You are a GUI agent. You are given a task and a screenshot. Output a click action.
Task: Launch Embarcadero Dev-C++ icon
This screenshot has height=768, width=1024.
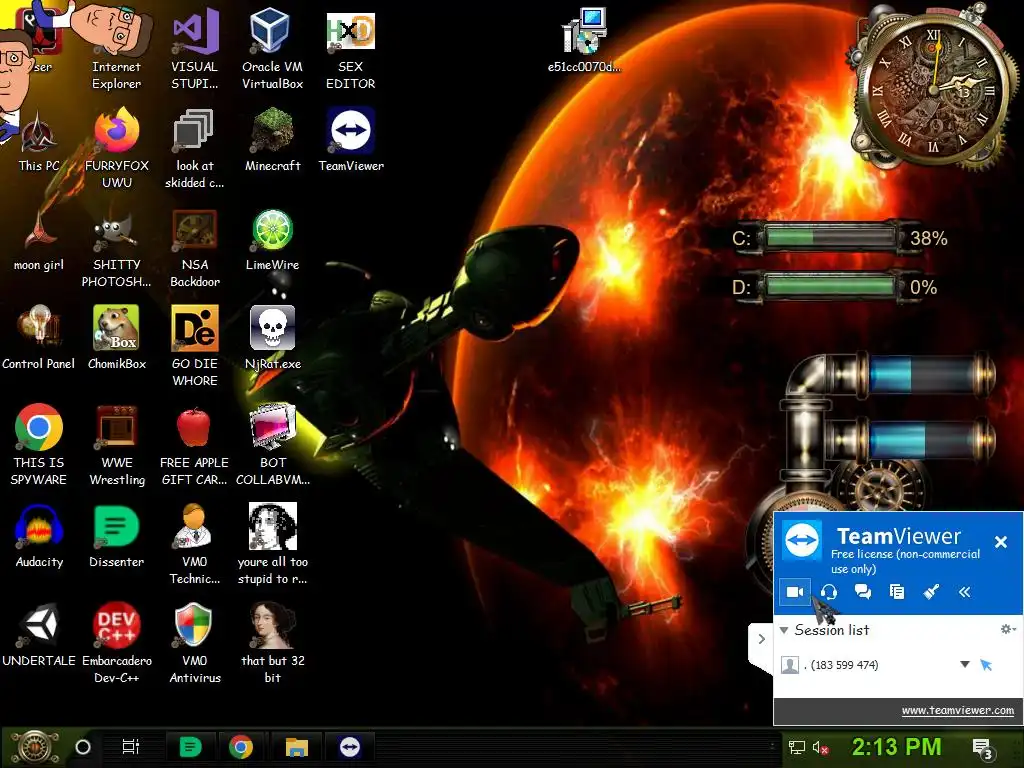(117, 643)
